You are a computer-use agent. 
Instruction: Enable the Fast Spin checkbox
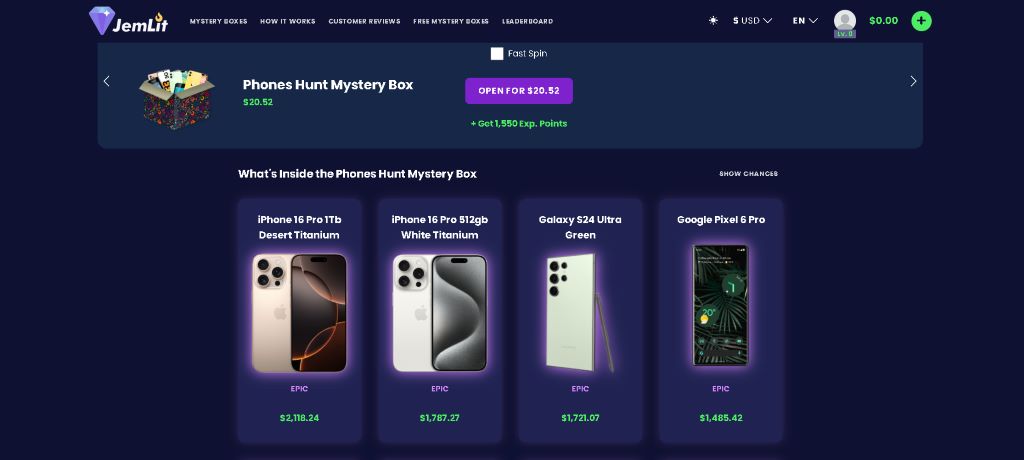[497, 54]
